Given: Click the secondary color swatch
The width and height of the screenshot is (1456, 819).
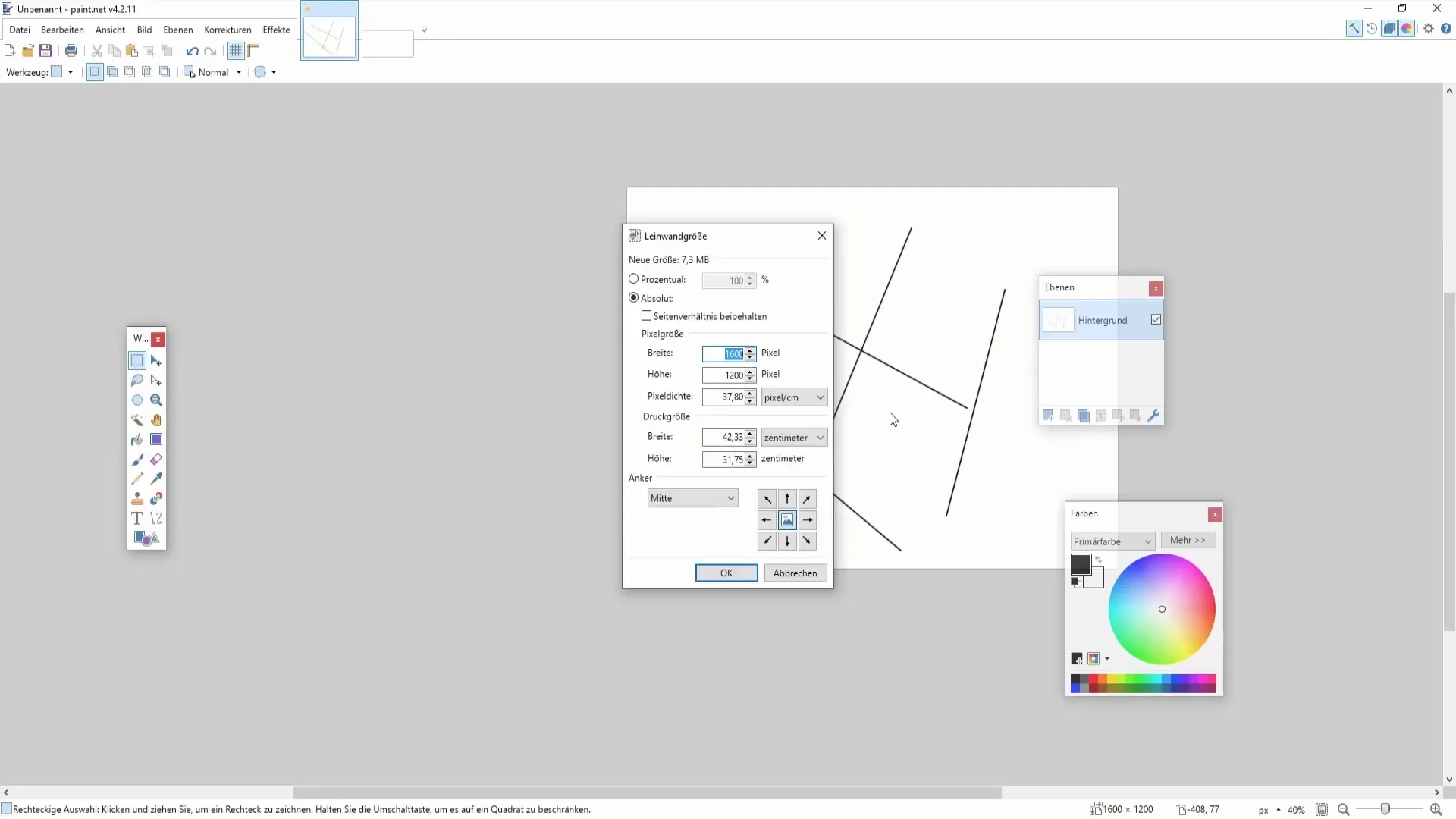Looking at the screenshot, I should tap(1097, 580).
